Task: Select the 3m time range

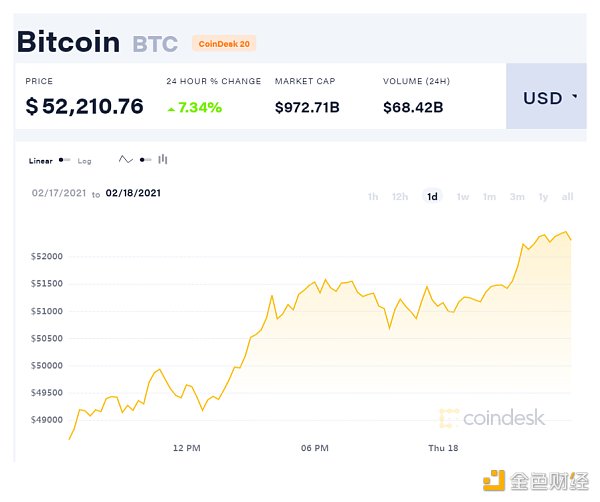Action: (x=517, y=197)
